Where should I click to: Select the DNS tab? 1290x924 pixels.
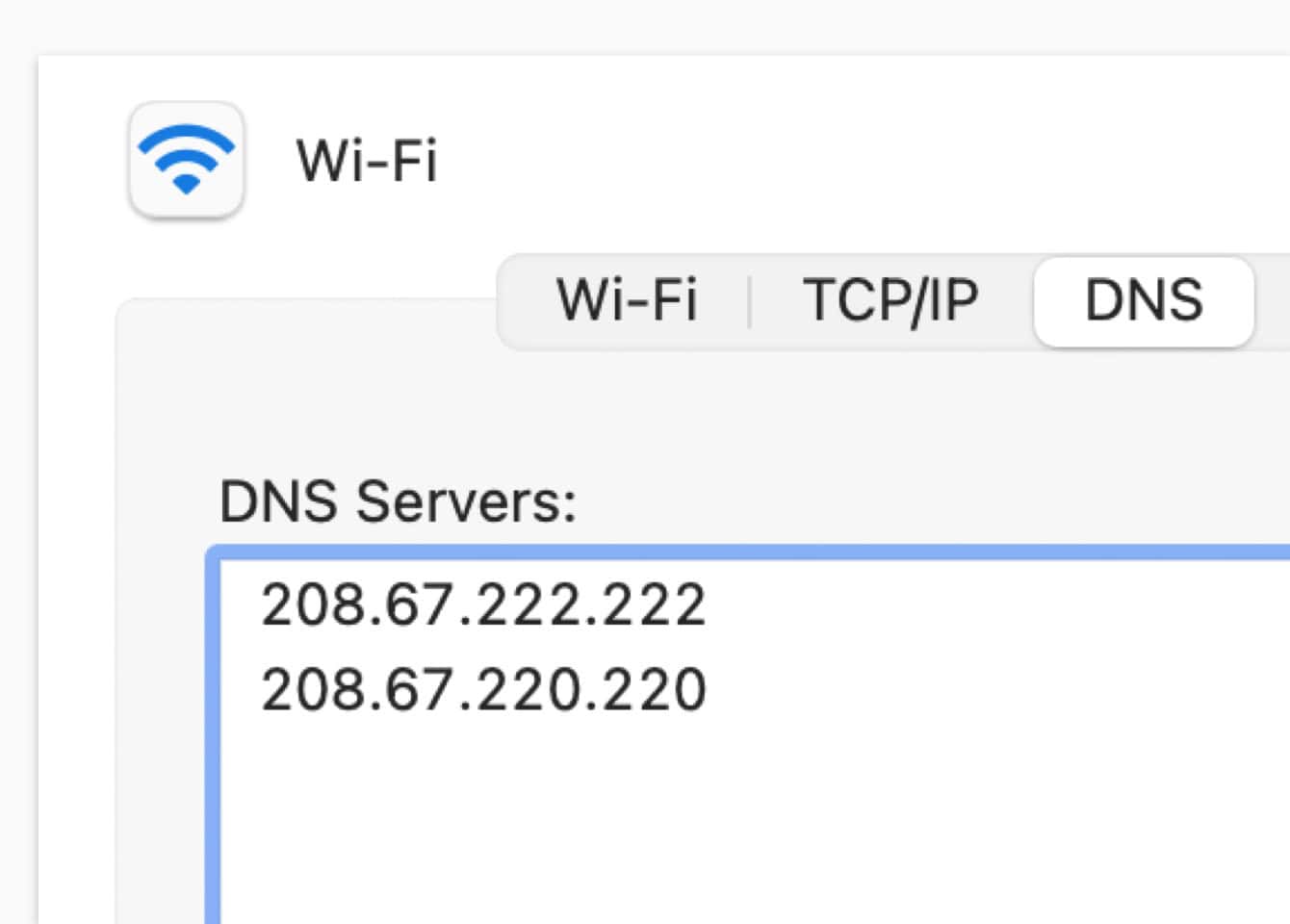click(x=1144, y=301)
